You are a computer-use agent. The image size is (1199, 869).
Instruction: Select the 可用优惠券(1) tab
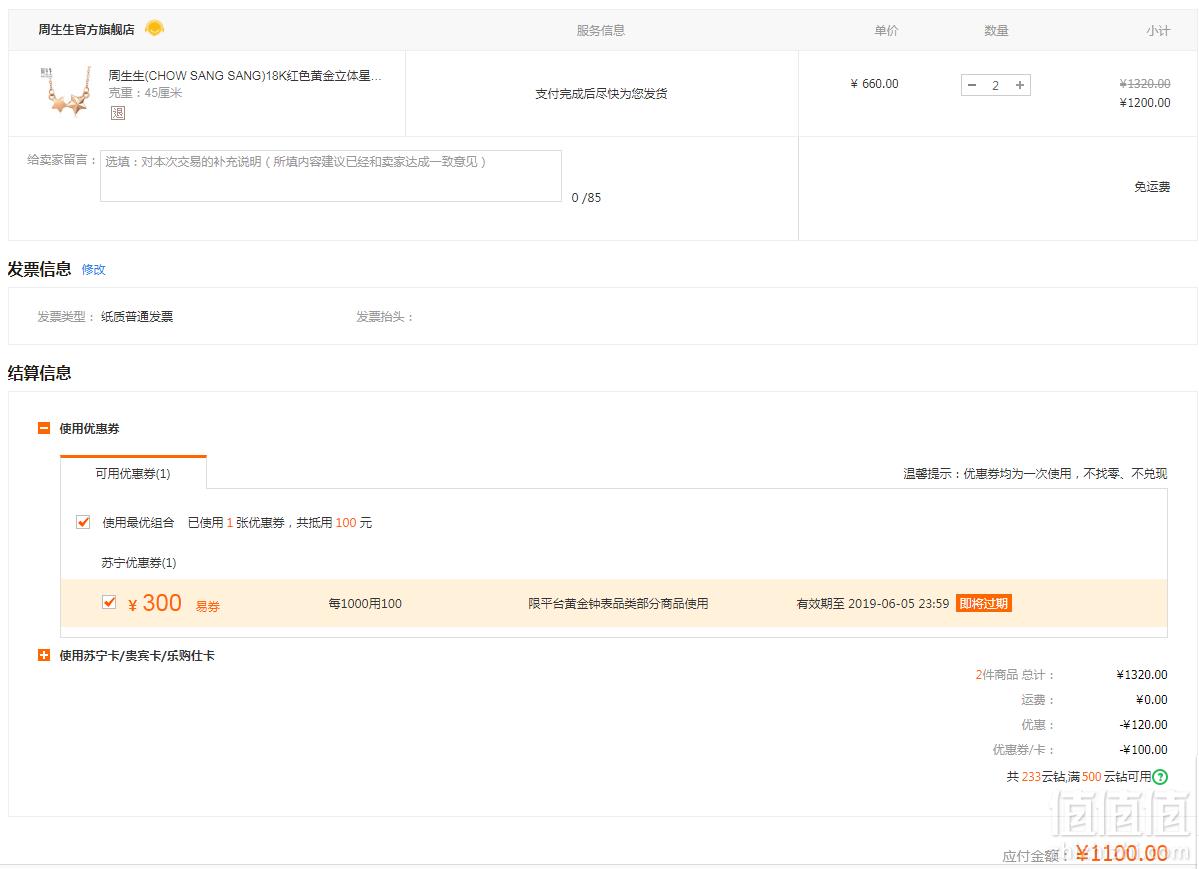tap(133, 473)
